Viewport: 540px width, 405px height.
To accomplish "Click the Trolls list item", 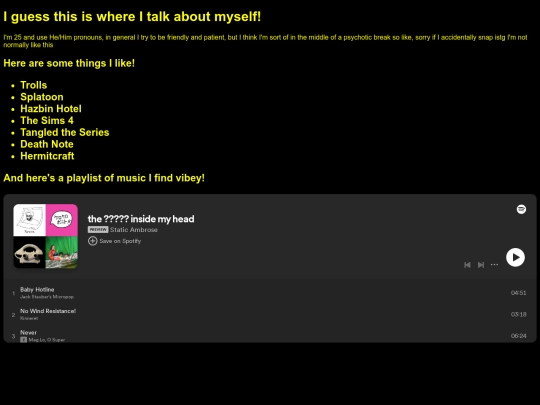I will (33, 85).
